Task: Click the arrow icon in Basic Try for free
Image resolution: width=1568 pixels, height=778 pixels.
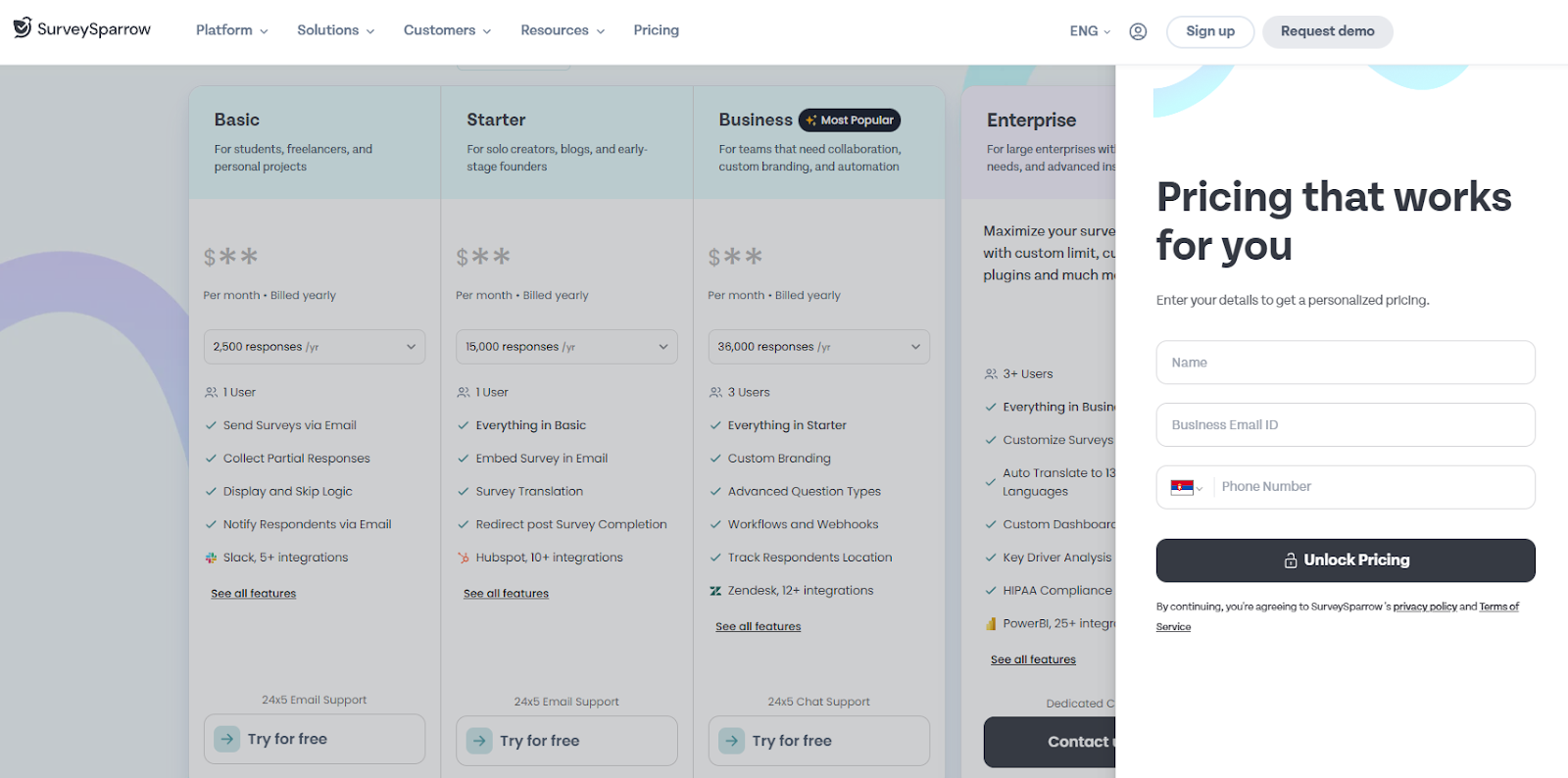Action: coord(227,739)
